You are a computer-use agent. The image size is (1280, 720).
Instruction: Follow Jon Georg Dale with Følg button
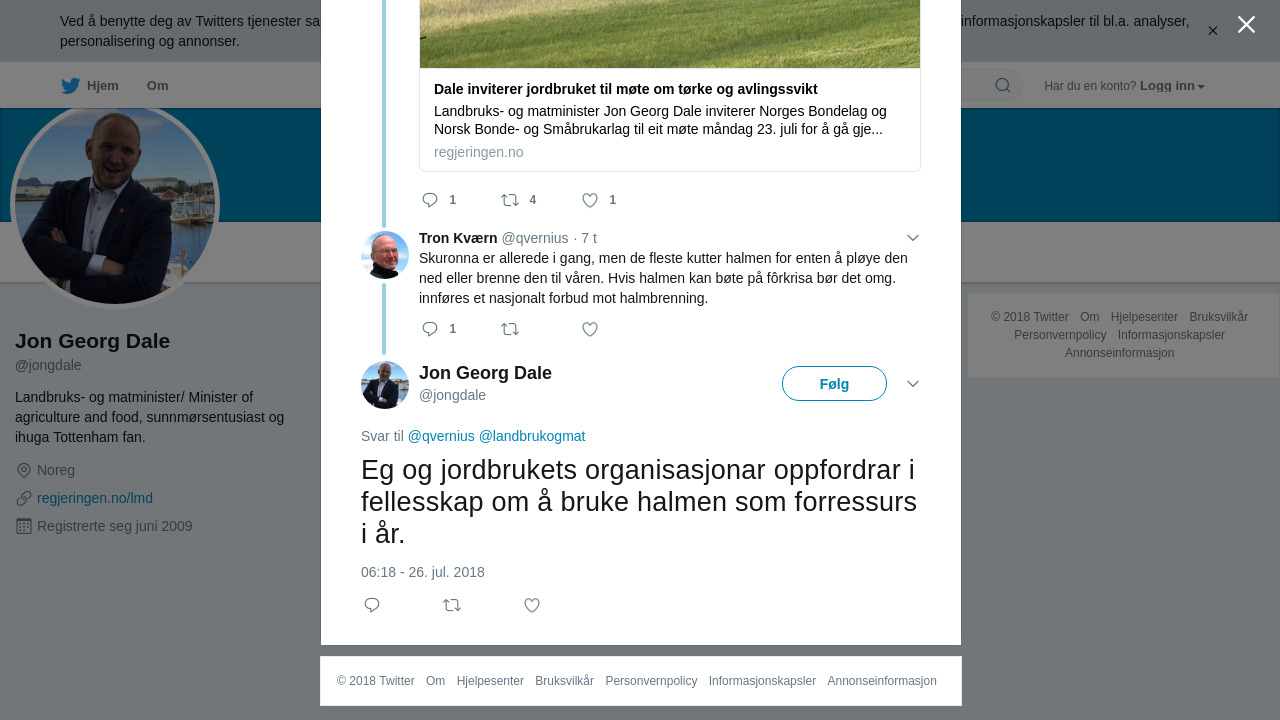point(834,384)
